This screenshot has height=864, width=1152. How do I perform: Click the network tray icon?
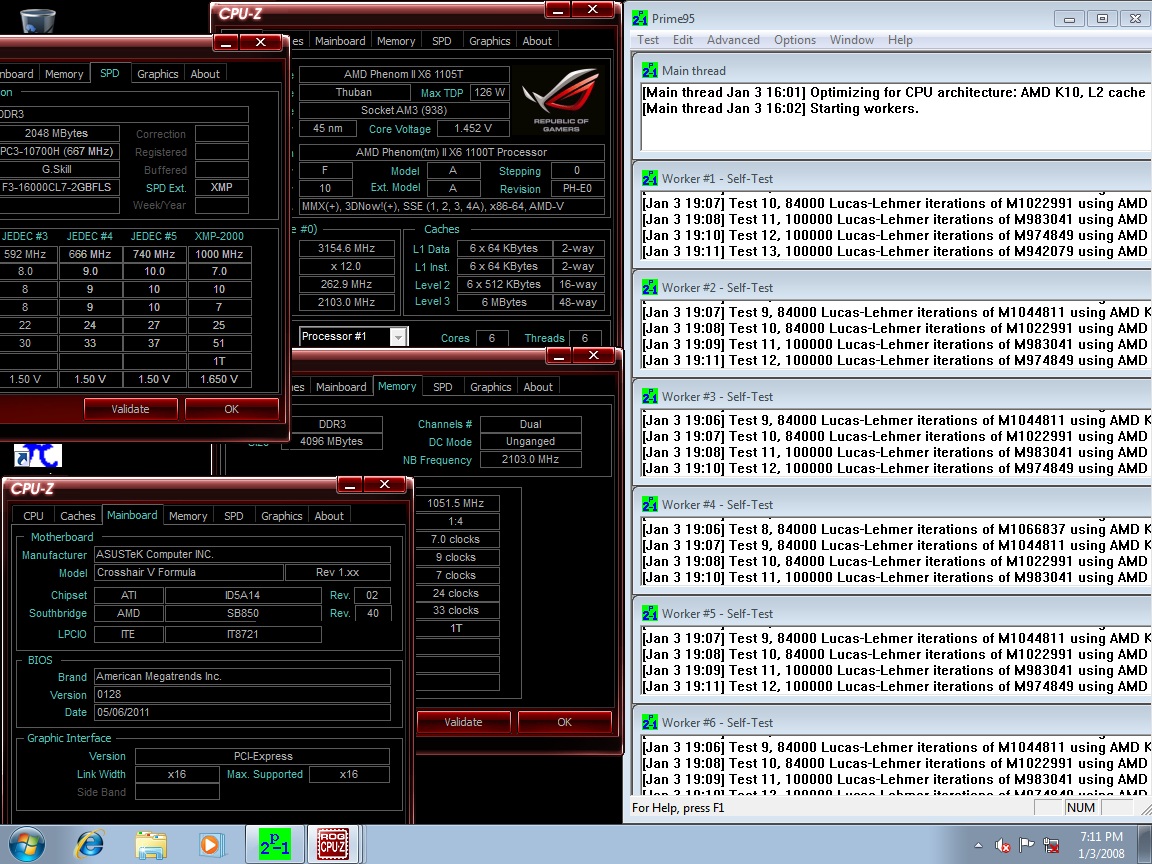point(1051,845)
